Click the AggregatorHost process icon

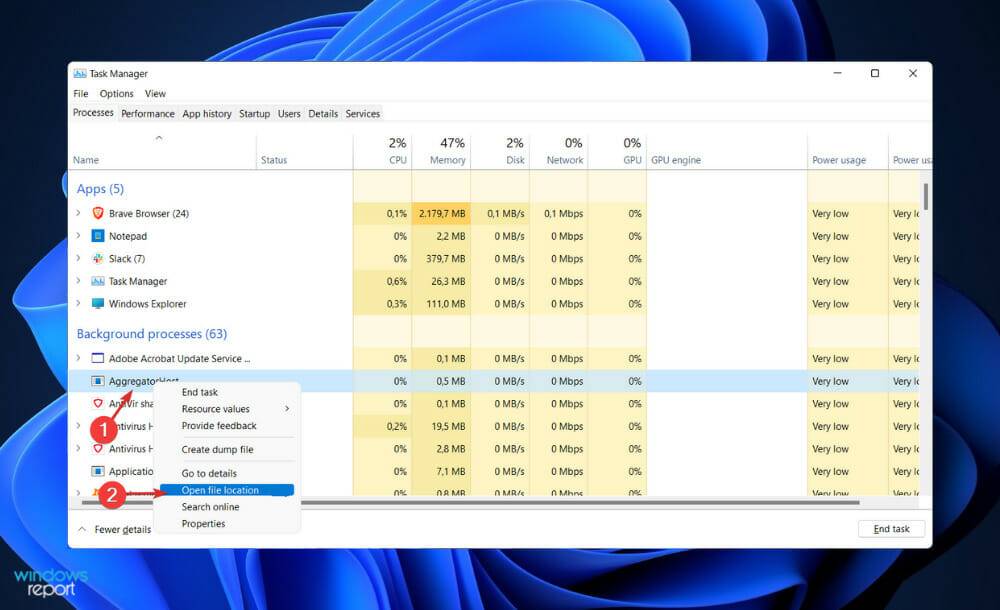(x=96, y=381)
